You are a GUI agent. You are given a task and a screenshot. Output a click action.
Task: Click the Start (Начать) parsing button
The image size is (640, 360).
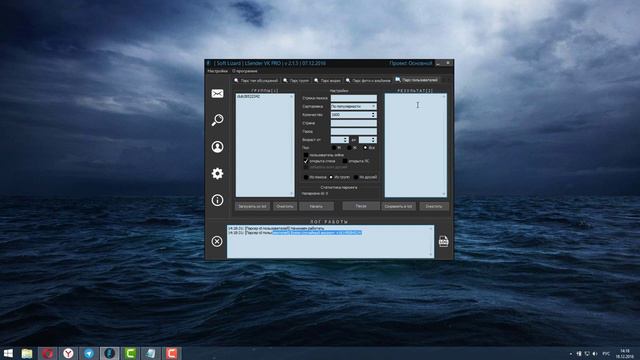[x=316, y=206]
